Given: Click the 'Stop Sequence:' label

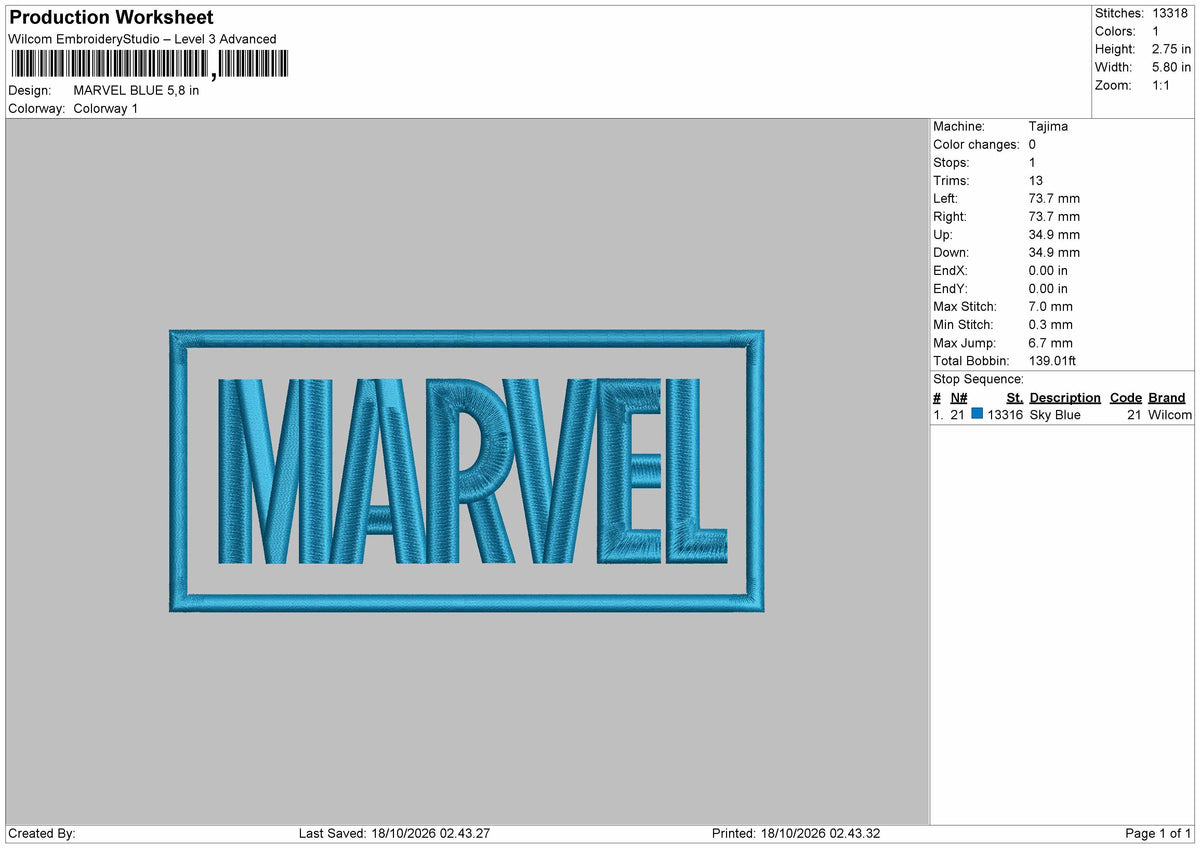Looking at the screenshot, I should 978,379.
